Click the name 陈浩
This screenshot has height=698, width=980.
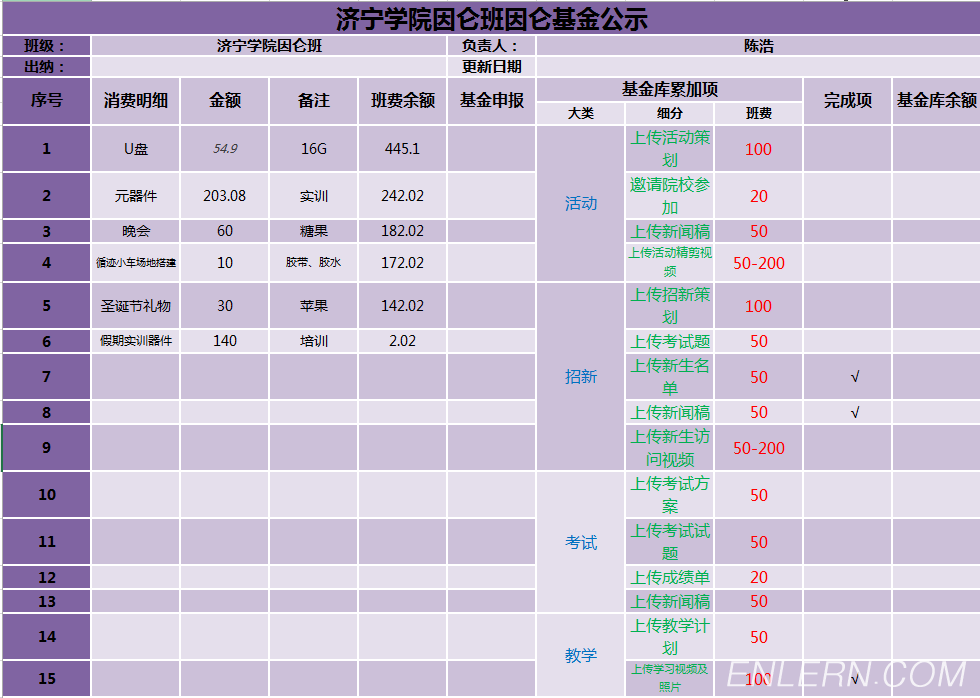(759, 46)
